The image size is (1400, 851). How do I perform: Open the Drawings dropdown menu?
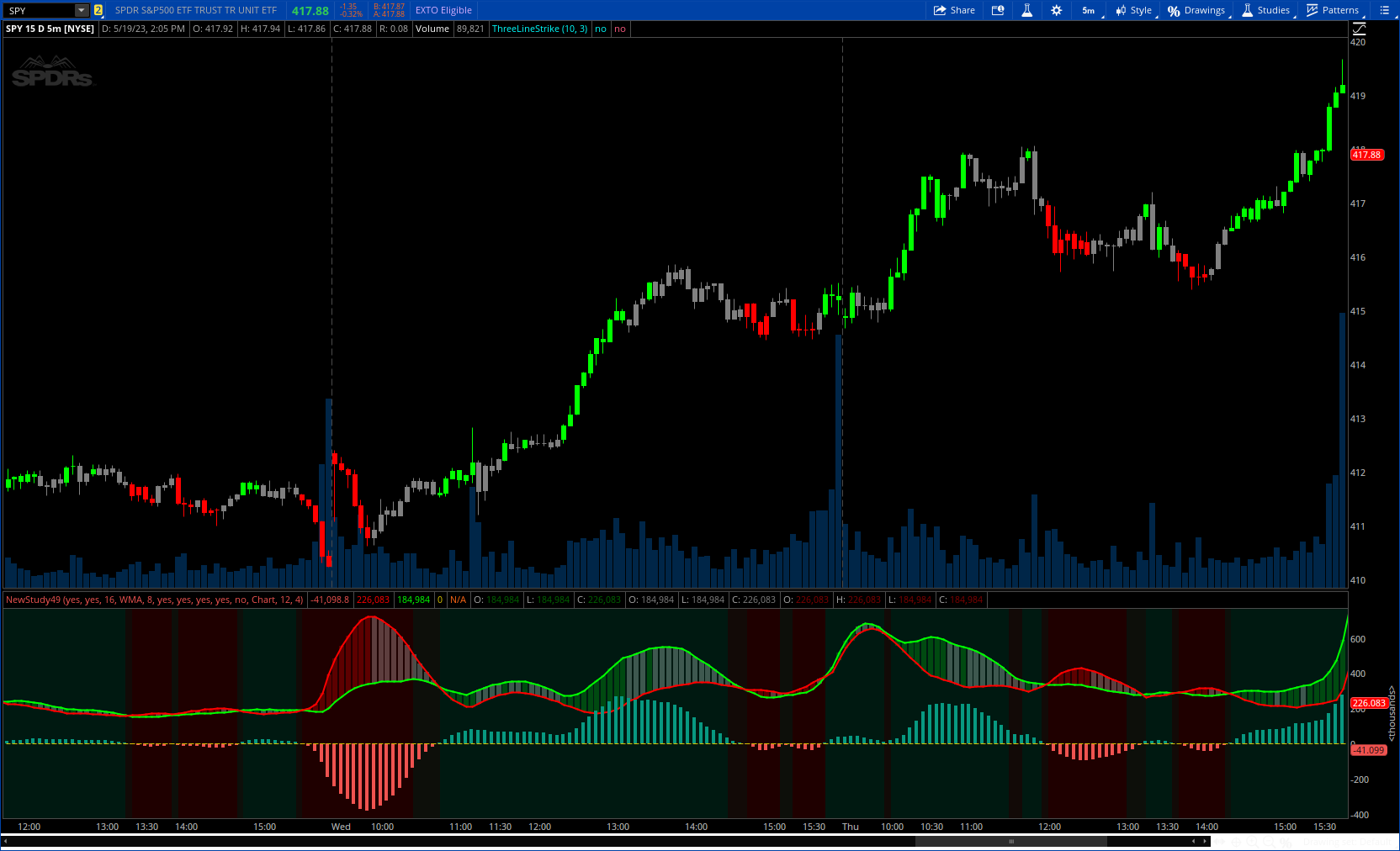pyautogui.click(x=1196, y=10)
